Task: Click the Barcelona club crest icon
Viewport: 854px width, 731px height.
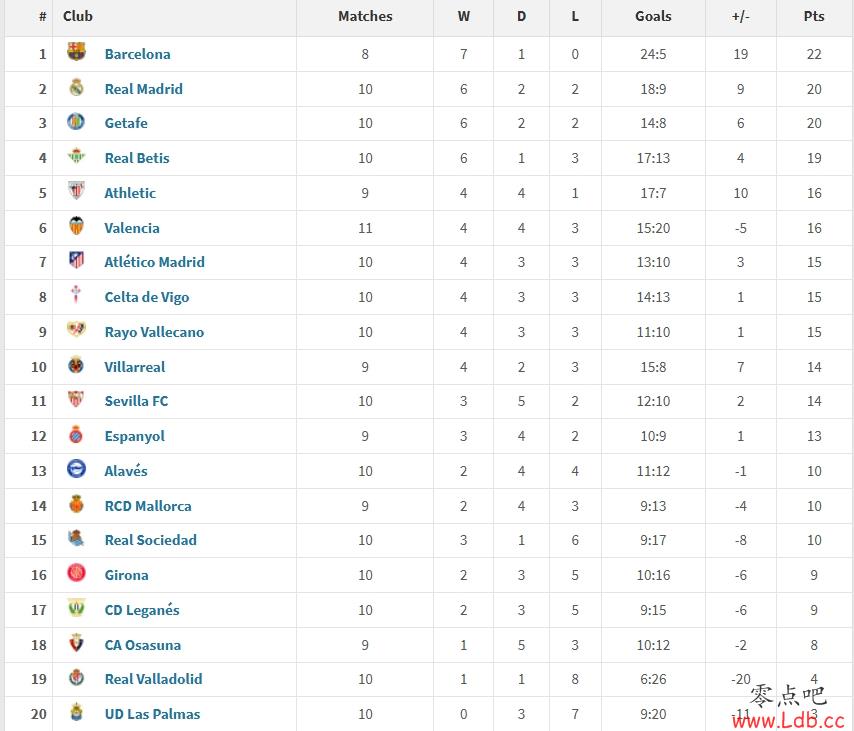Action: [x=76, y=52]
